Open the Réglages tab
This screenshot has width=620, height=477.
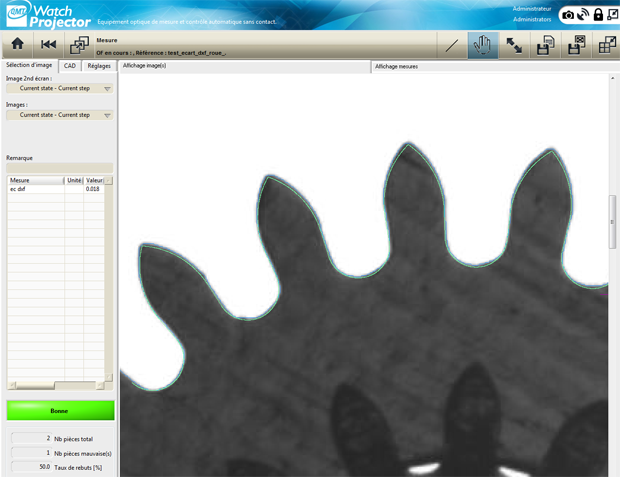pyautogui.click(x=99, y=66)
